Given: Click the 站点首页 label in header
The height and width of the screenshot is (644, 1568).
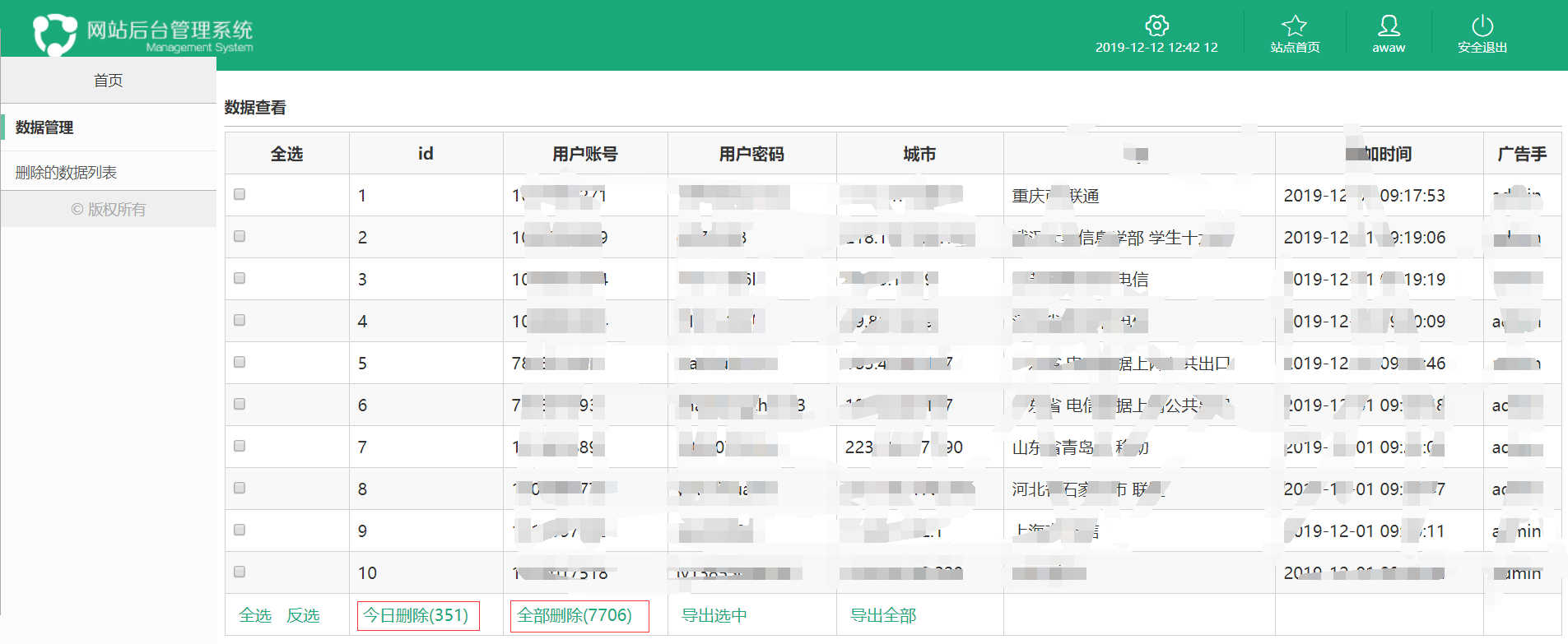Looking at the screenshot, I should 1295,48.
